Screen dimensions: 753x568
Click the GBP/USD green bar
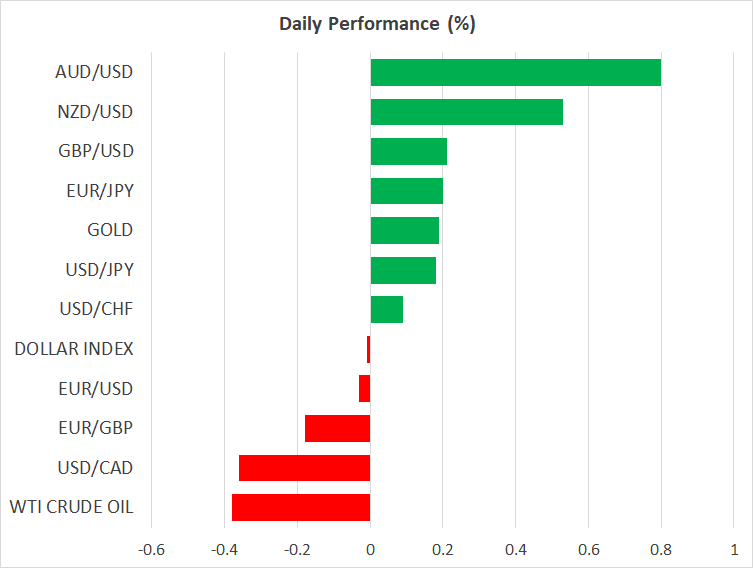(x=408, y=151)
